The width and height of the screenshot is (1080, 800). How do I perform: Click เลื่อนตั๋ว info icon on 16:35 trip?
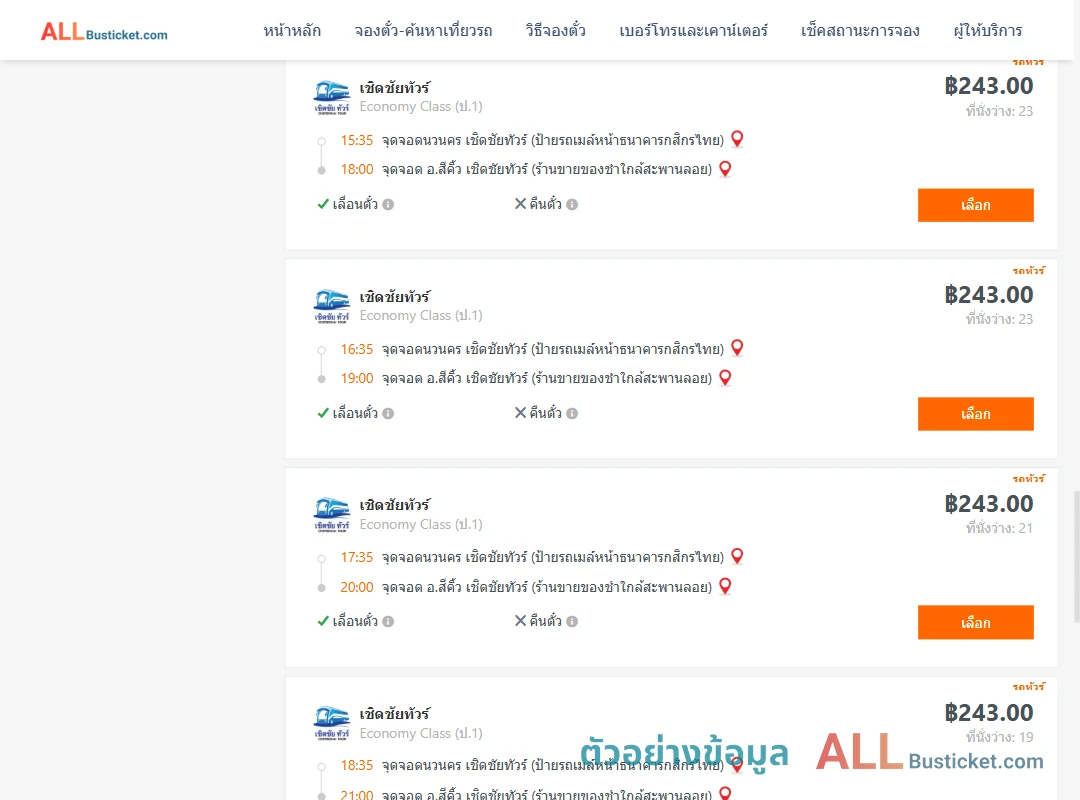point(388,413)
